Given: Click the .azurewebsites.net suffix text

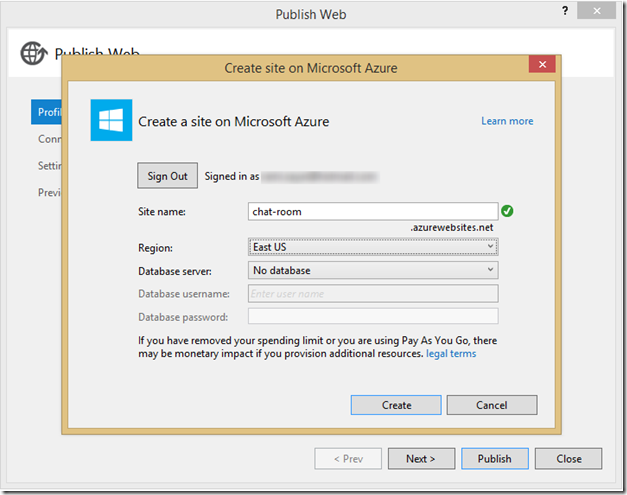Looking at the screenshot, I should pyautogui.click(x=451, y=227).
